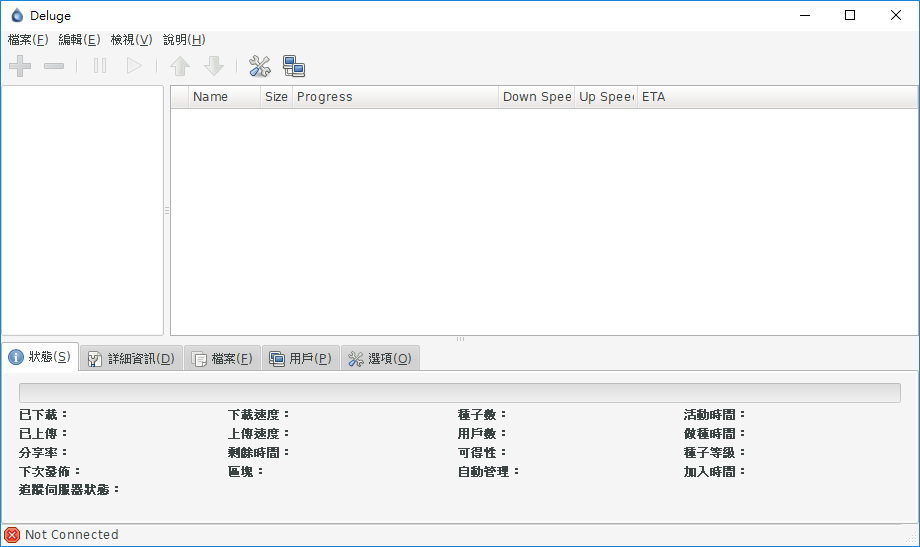Sort by the ETA column header

(777, 97)
